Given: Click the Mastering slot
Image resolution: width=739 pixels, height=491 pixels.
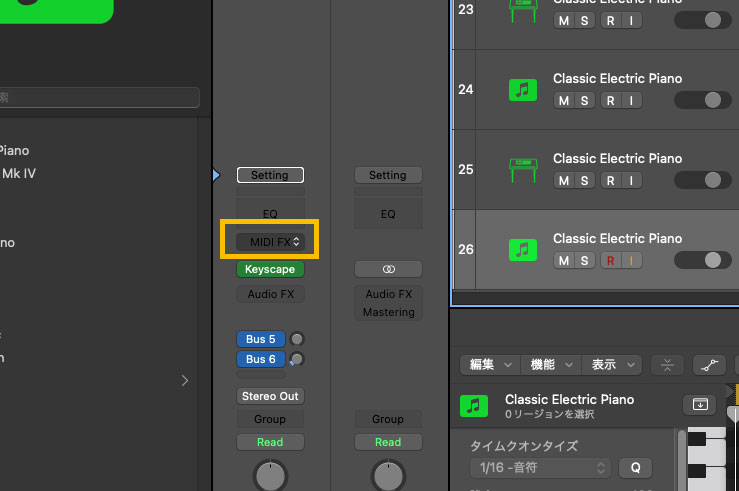Looking at the screenshot, I should (388, 312).
